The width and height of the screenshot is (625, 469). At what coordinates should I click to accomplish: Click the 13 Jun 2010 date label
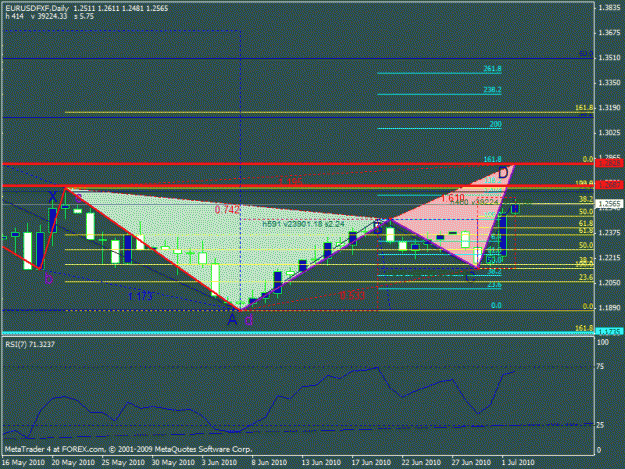click(x=321, y=462)
